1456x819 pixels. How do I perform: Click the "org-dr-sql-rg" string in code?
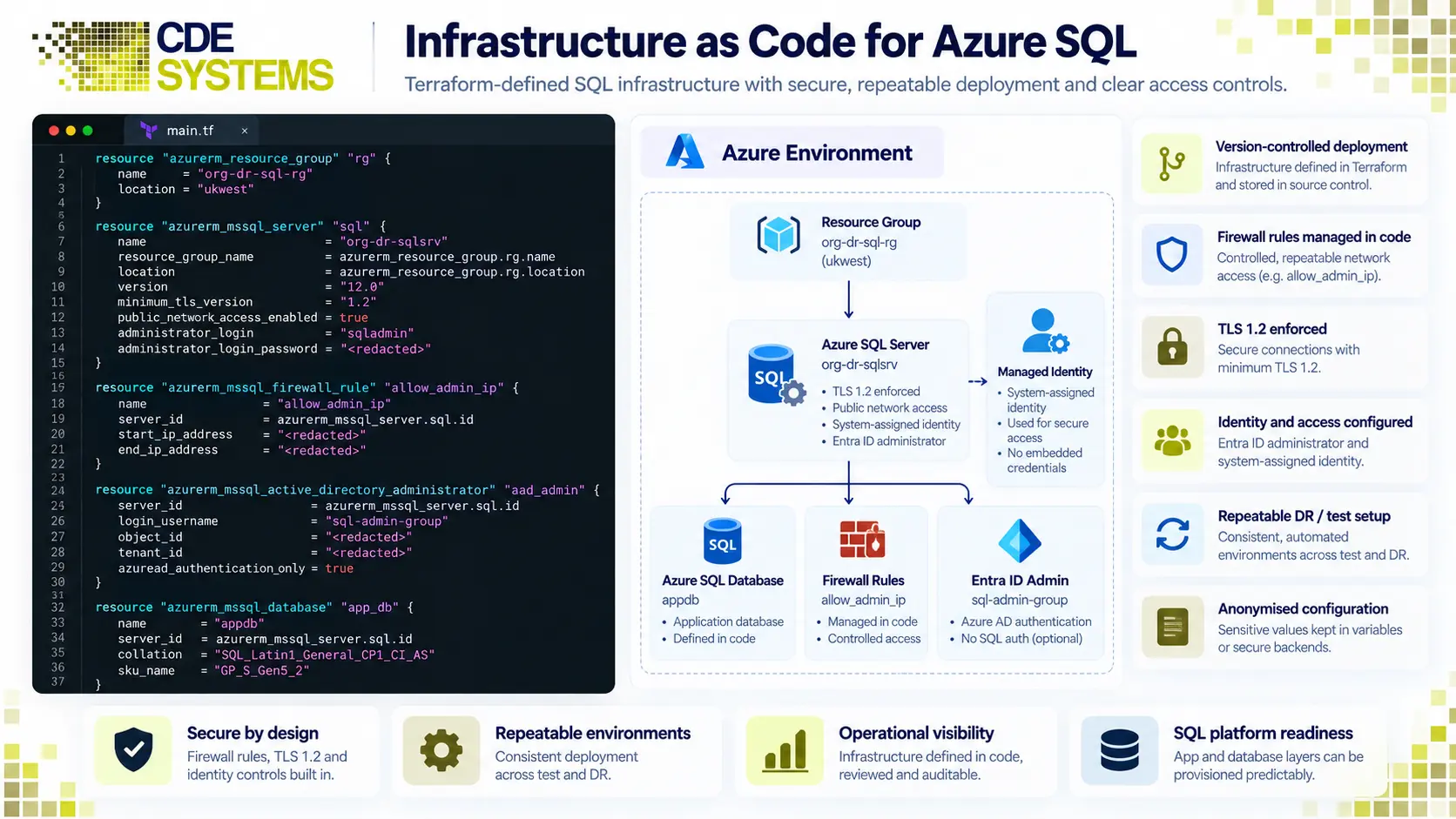(255, 174)
